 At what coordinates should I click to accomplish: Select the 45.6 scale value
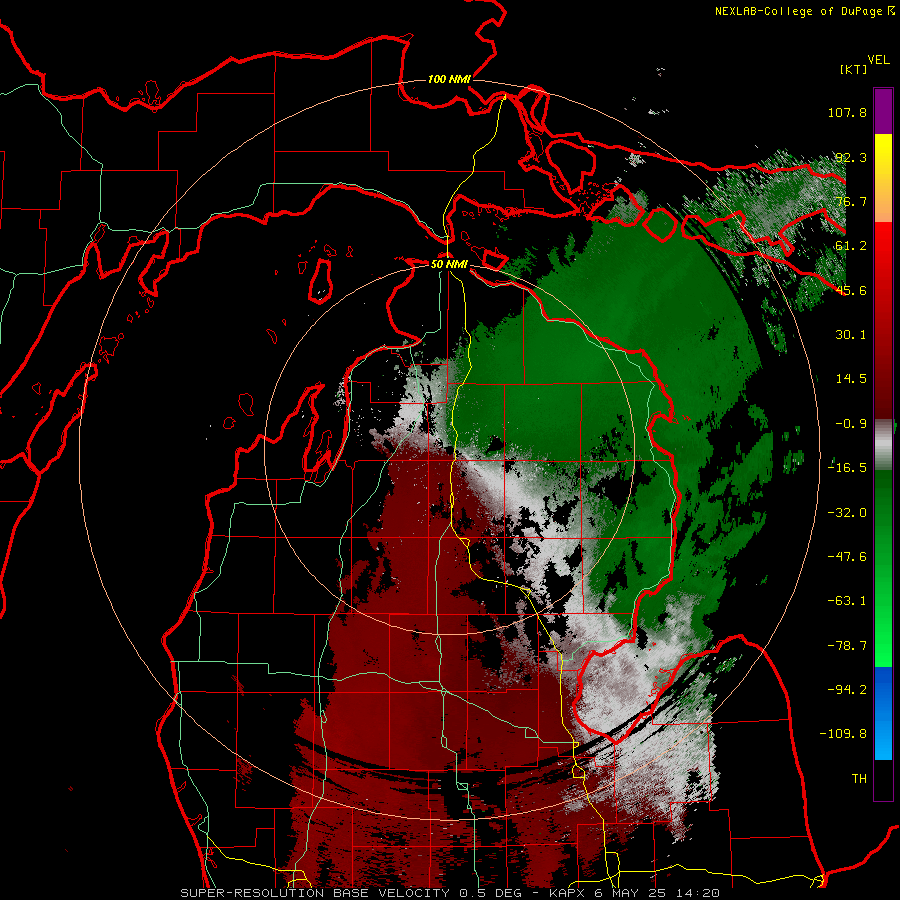coord(851,290)
